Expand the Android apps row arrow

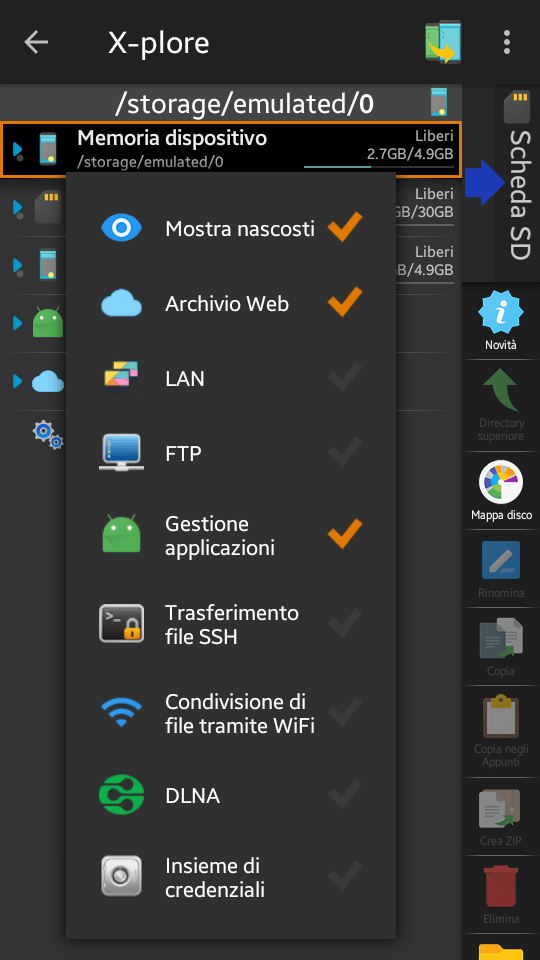(x=17, y=323)
